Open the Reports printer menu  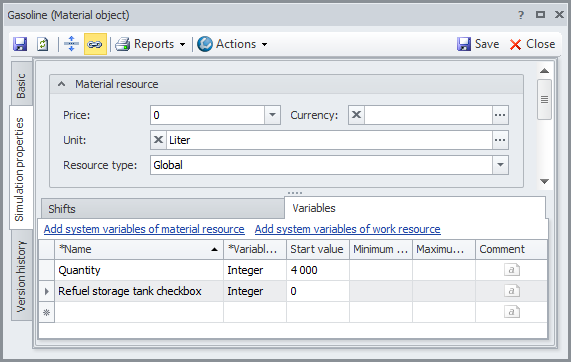[150, 44]
